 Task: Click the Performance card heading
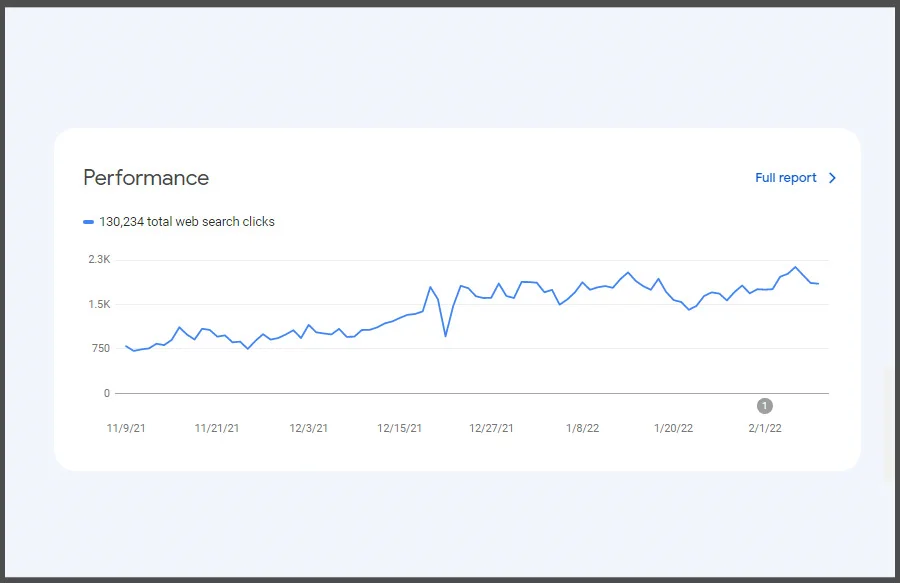pos(146,178)
